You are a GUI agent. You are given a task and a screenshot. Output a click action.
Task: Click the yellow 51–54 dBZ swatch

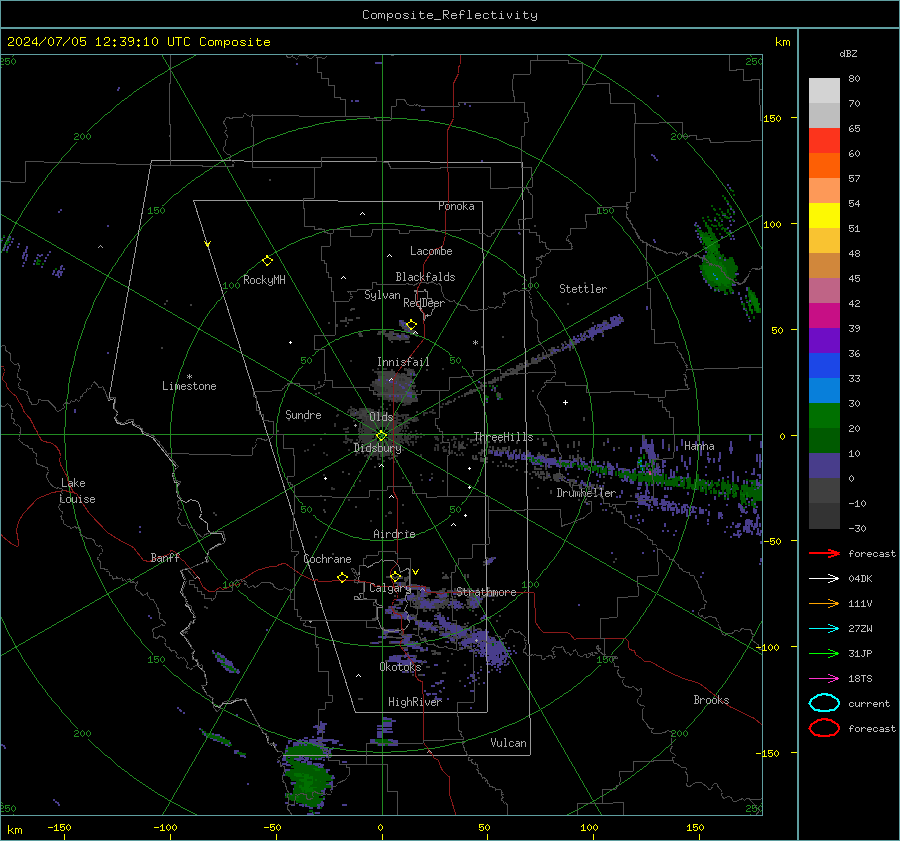tap(824, 216)
